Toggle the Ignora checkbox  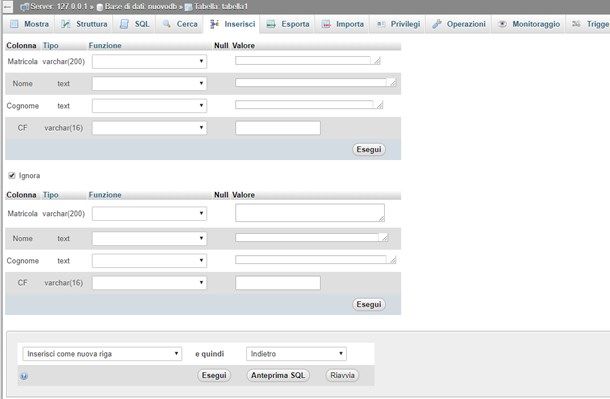(x=12, y=175)
